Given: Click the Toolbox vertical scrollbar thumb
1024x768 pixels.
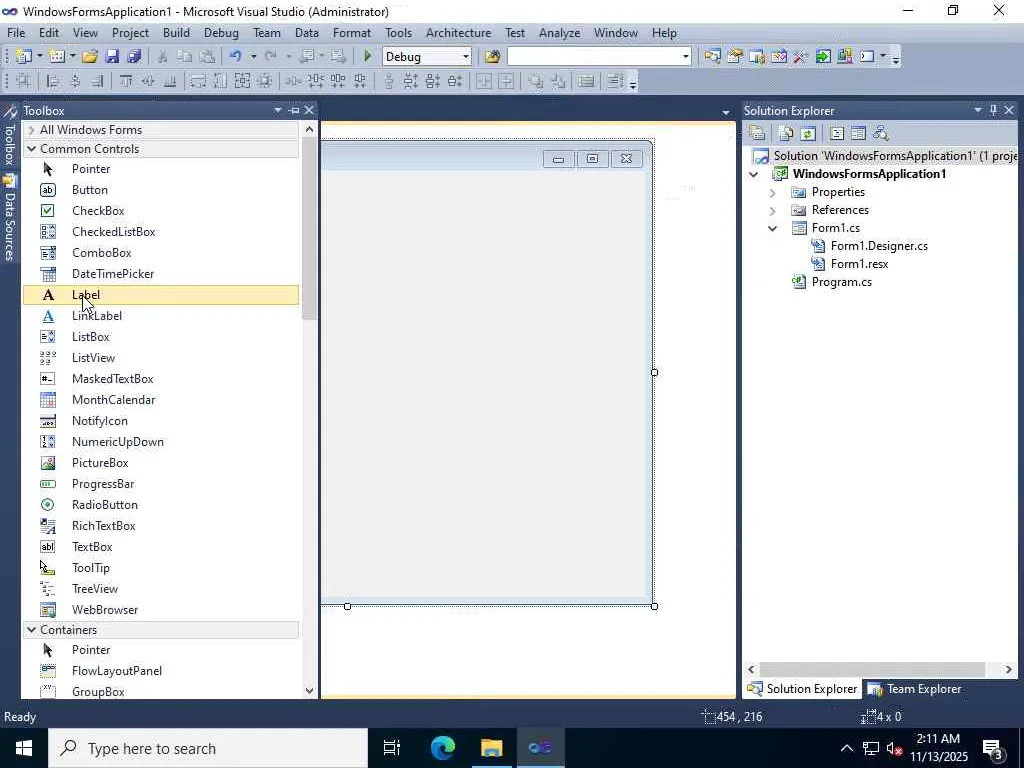Looking at the screenshot, I should pos(310,229).
